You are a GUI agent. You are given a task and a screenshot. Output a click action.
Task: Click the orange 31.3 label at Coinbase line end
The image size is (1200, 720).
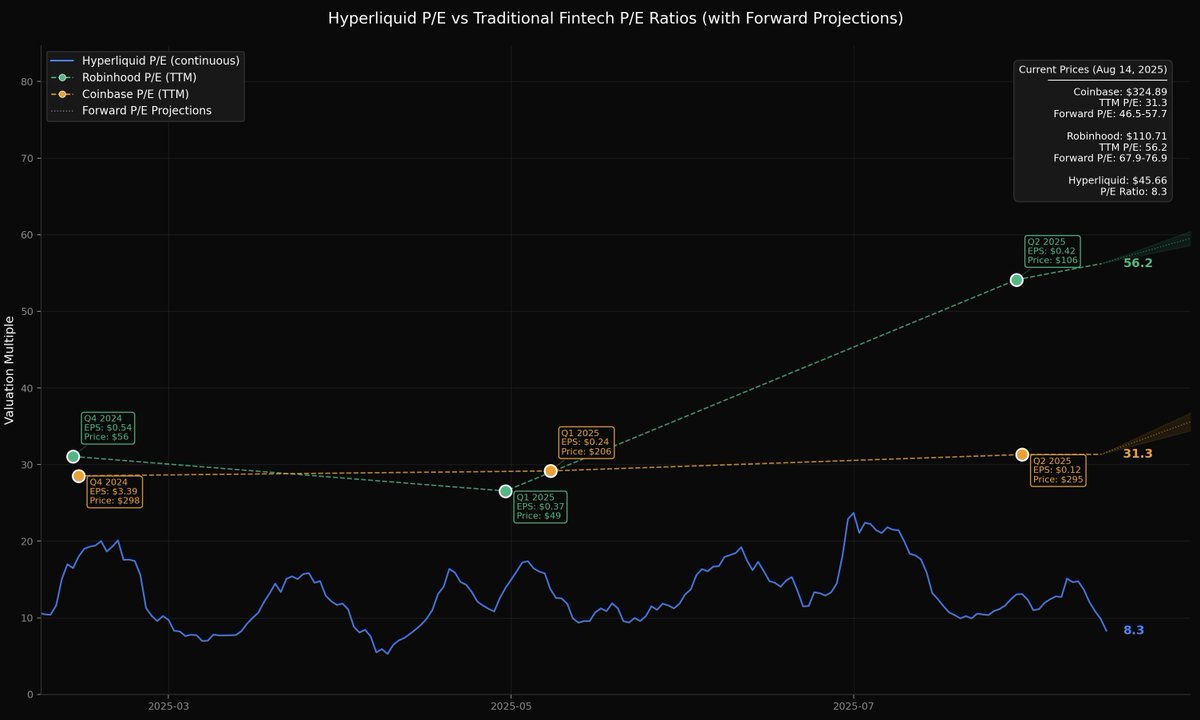(1138, 454)
